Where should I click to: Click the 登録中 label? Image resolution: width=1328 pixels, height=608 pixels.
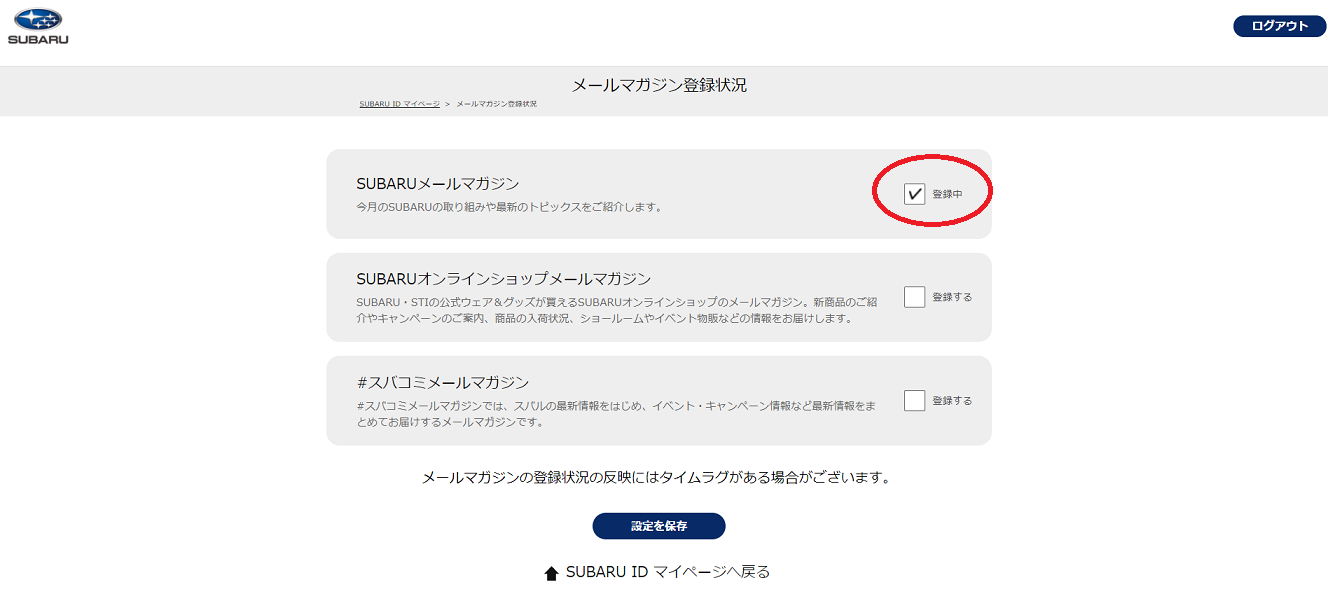947,194
